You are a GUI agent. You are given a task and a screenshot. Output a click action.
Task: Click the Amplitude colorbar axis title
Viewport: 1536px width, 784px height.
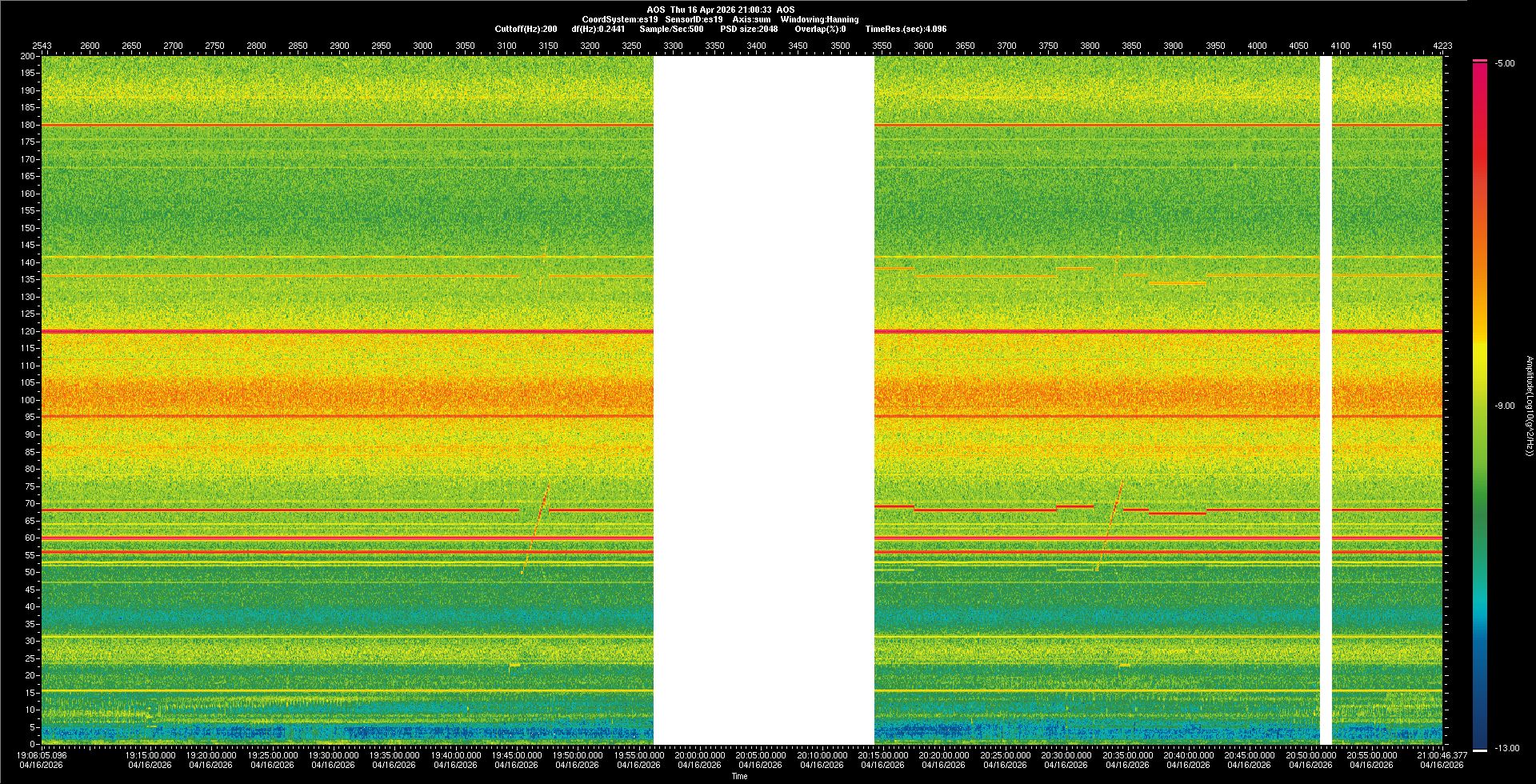[1528, 406]
